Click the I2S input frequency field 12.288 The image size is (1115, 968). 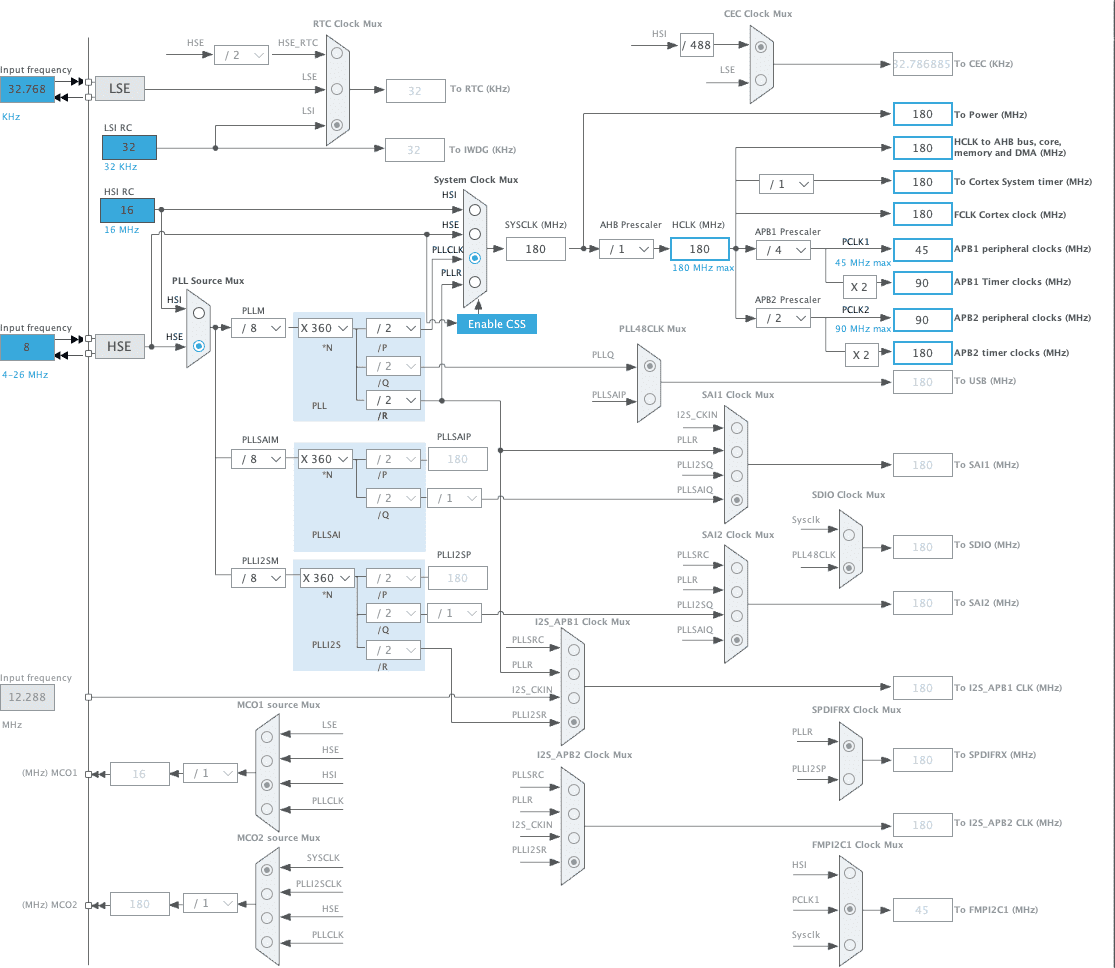pyautogui.click(x=27, y=697)
